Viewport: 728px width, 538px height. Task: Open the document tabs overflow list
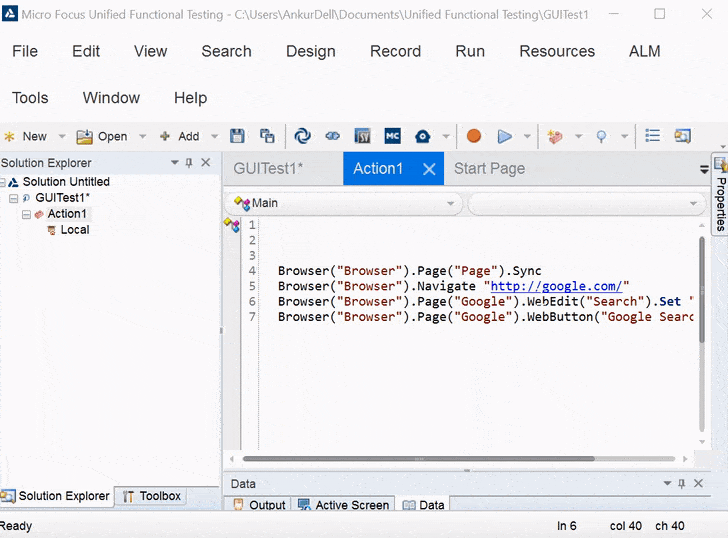coord(704,170)
